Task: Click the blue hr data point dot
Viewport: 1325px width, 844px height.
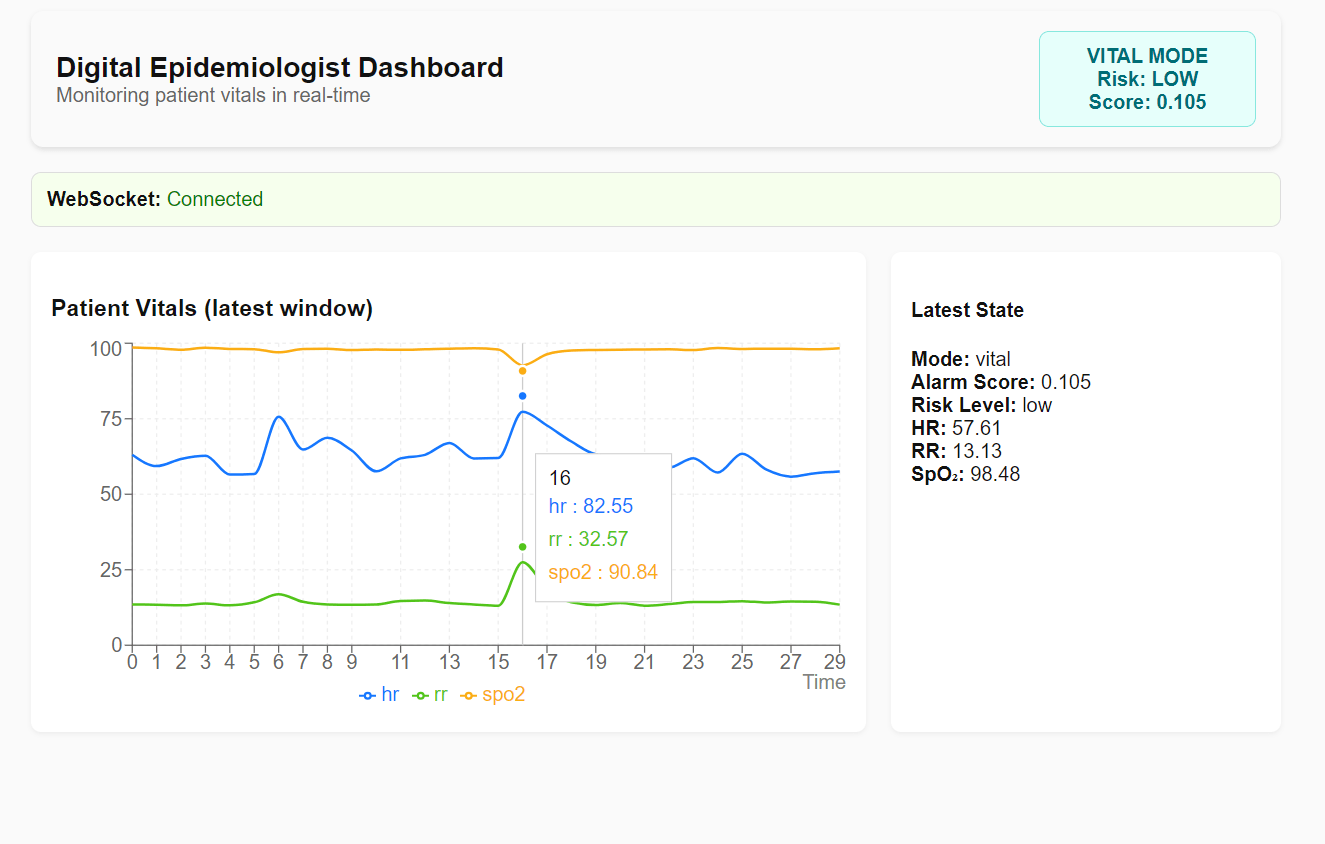Action: pyautogui.click(x=522, y=396)
